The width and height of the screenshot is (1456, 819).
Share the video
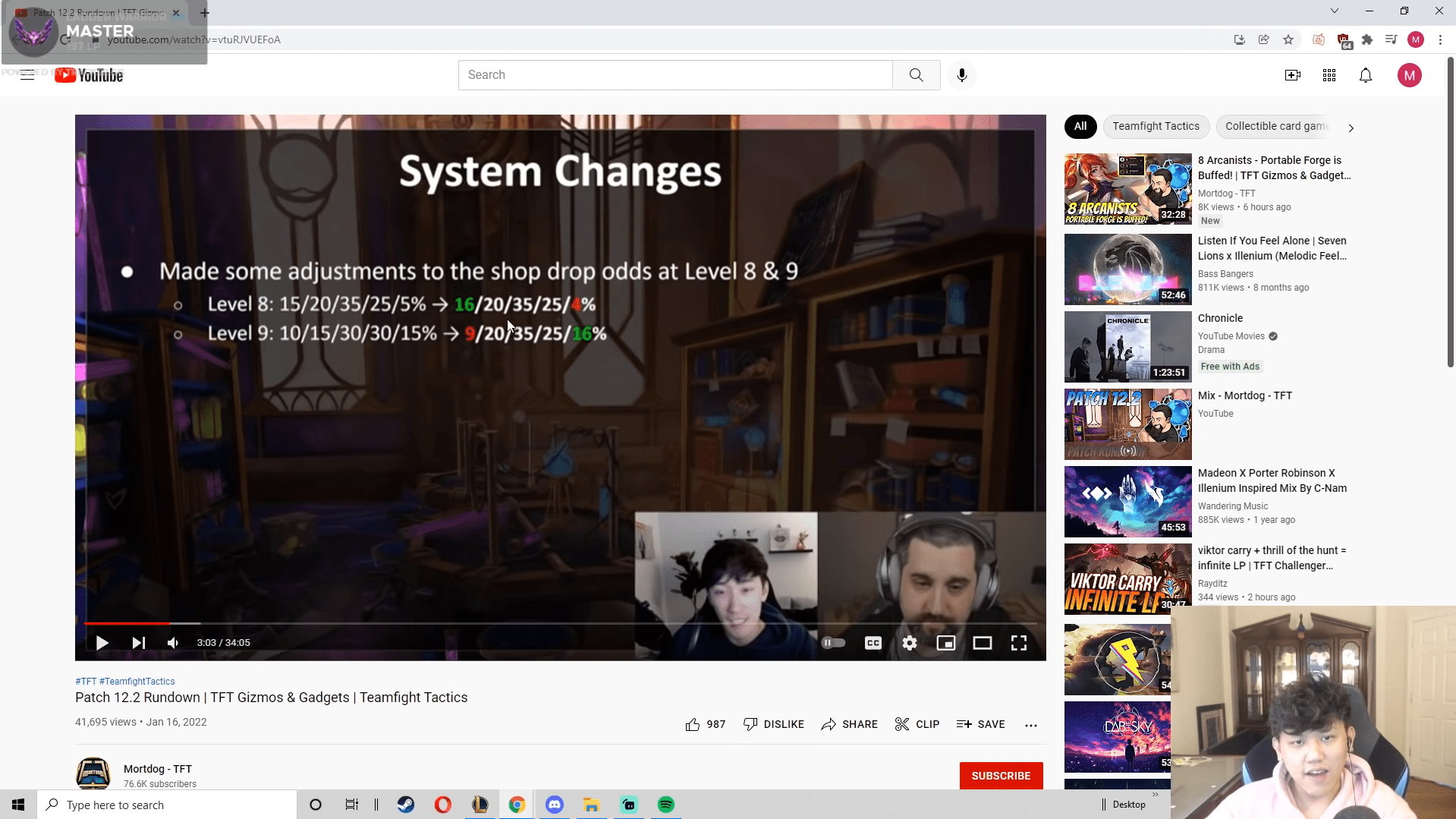click(850, 725)
